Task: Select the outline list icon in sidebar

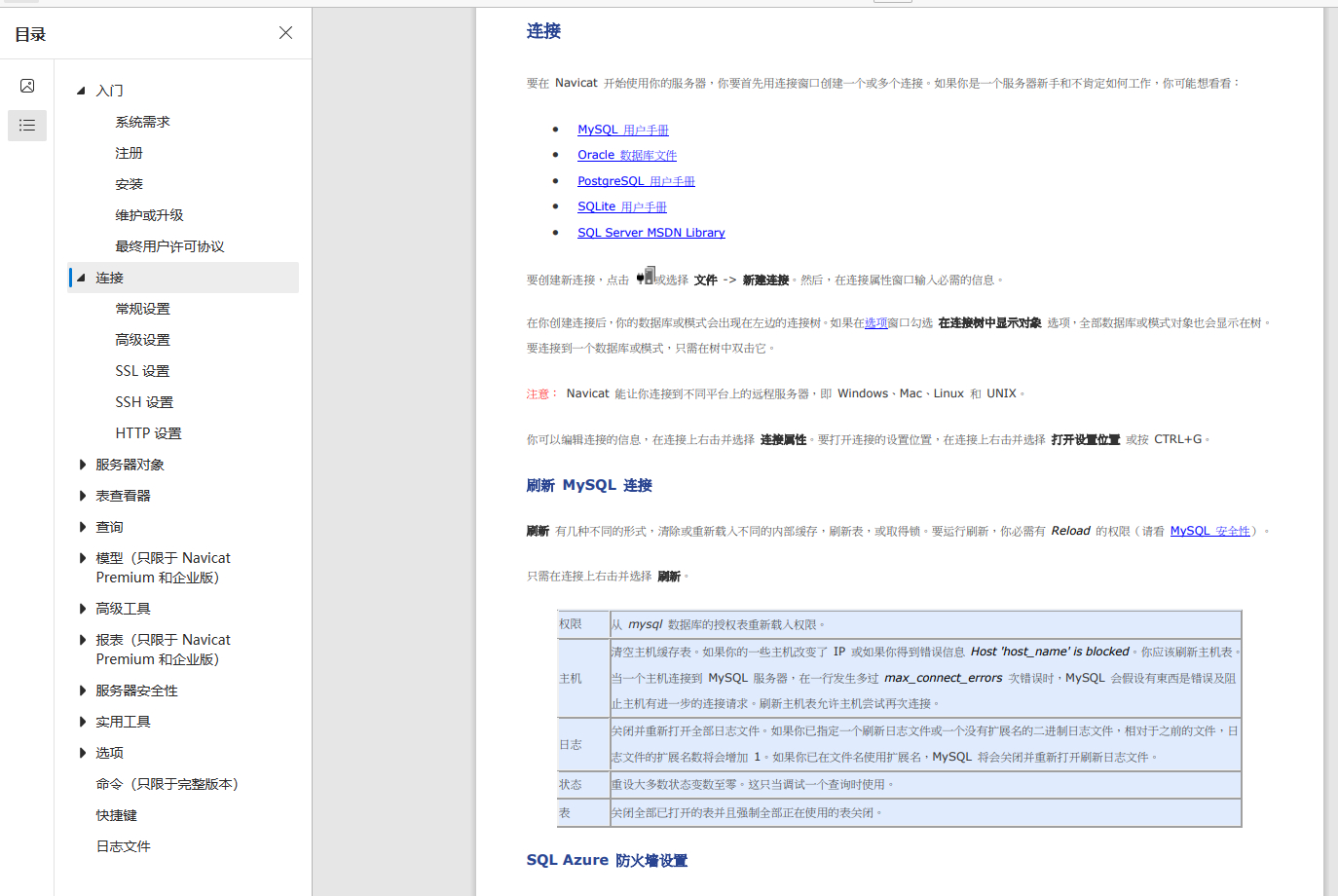Action: coord(27,126)
